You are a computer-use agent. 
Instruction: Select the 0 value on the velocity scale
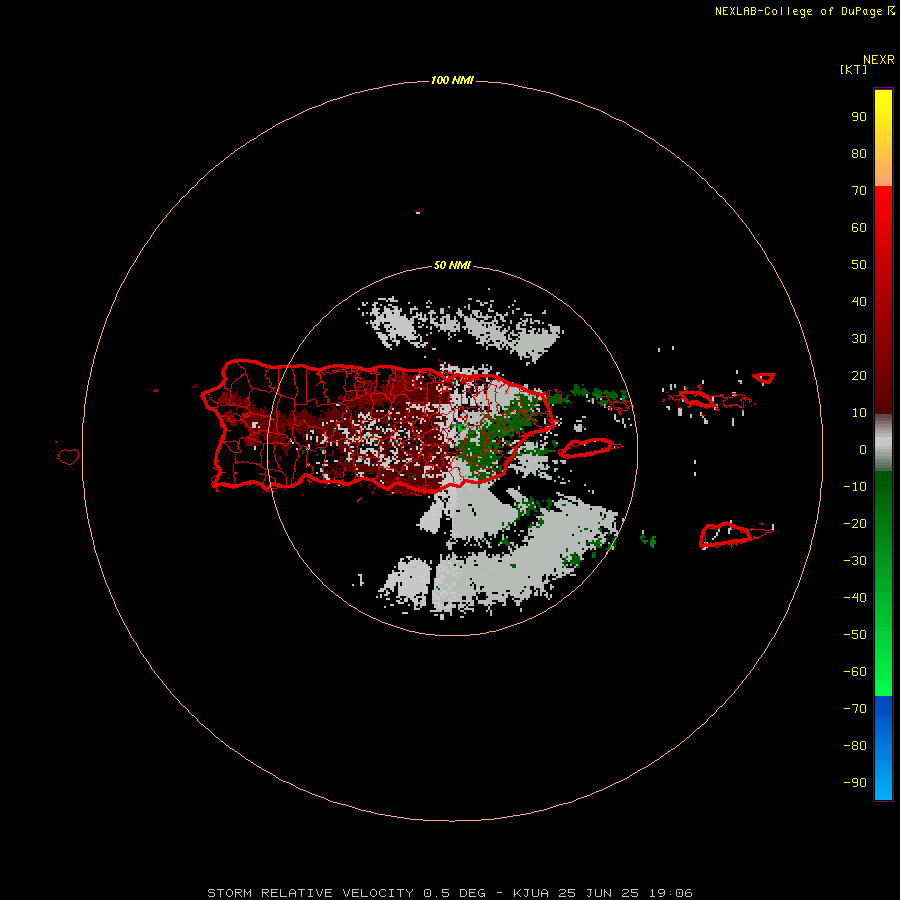(x=863, y=449)
